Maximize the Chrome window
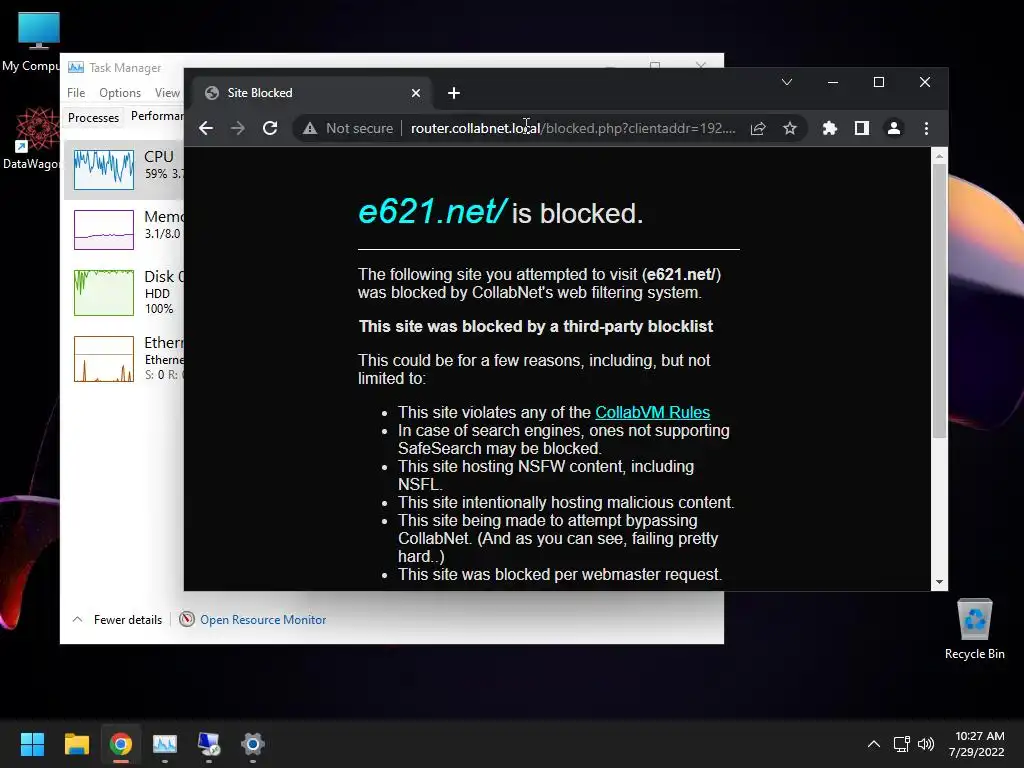Screen dimensions: 1024x768 tap(879, 82)
